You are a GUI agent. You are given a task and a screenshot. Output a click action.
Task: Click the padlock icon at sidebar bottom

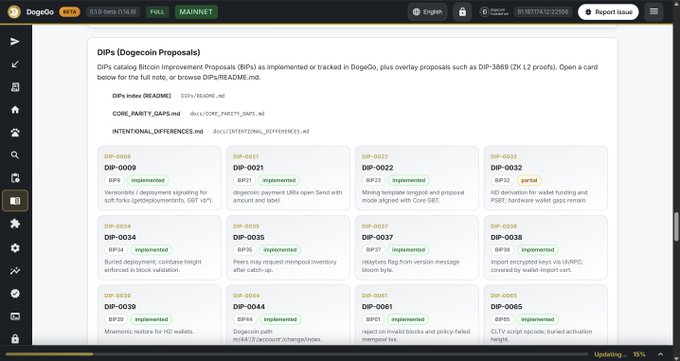coord(15,338)
